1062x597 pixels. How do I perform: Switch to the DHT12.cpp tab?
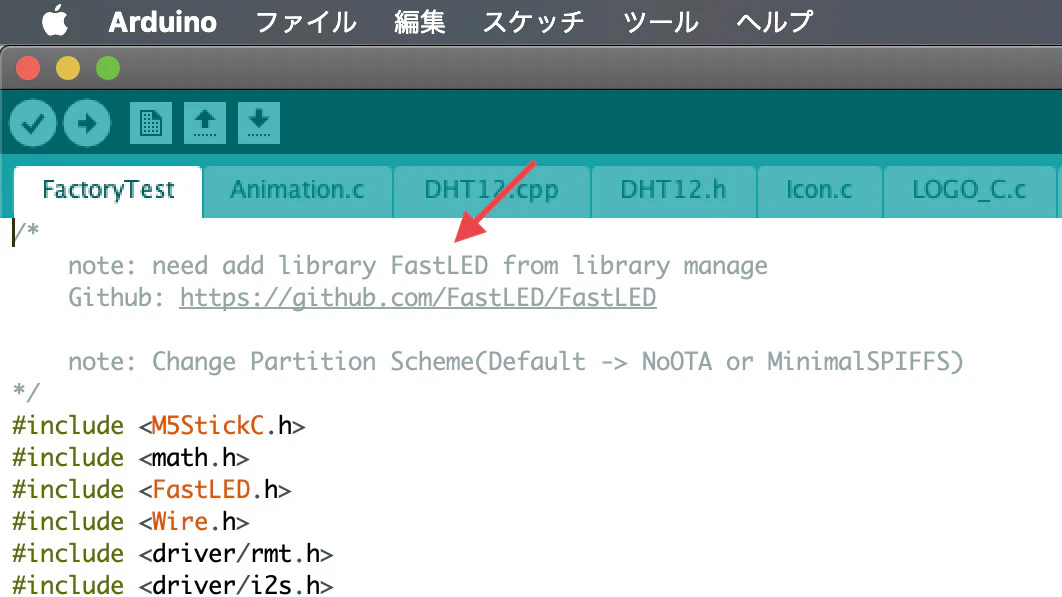tap(492, 191)
